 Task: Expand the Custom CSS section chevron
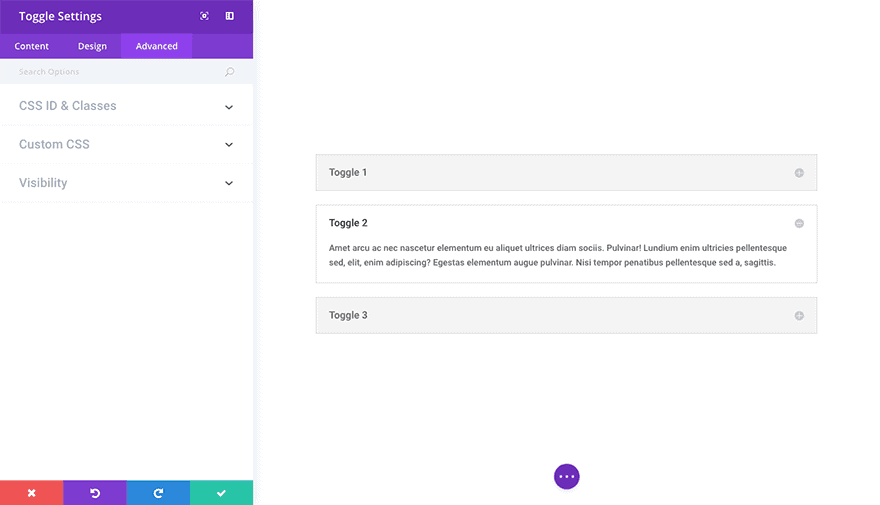coord(229,145)
